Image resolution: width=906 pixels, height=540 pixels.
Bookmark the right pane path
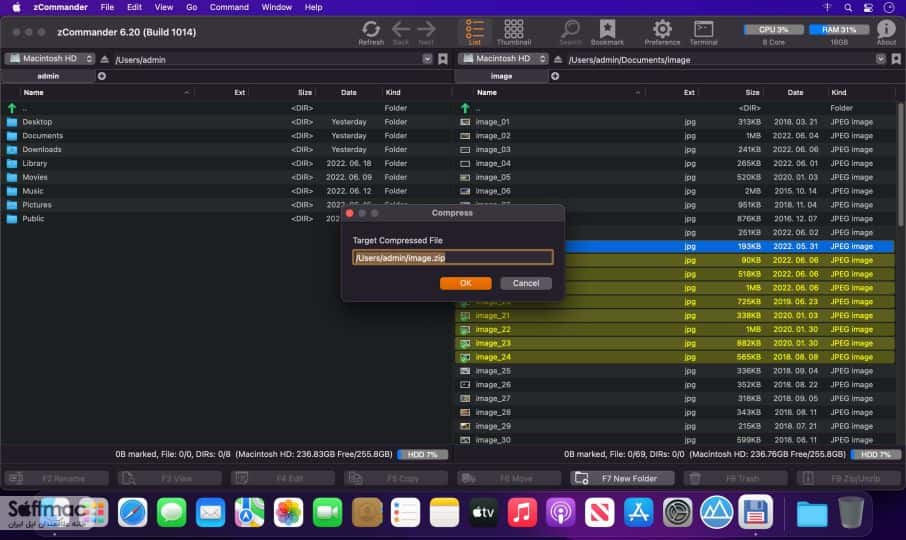tap(896, 59)
